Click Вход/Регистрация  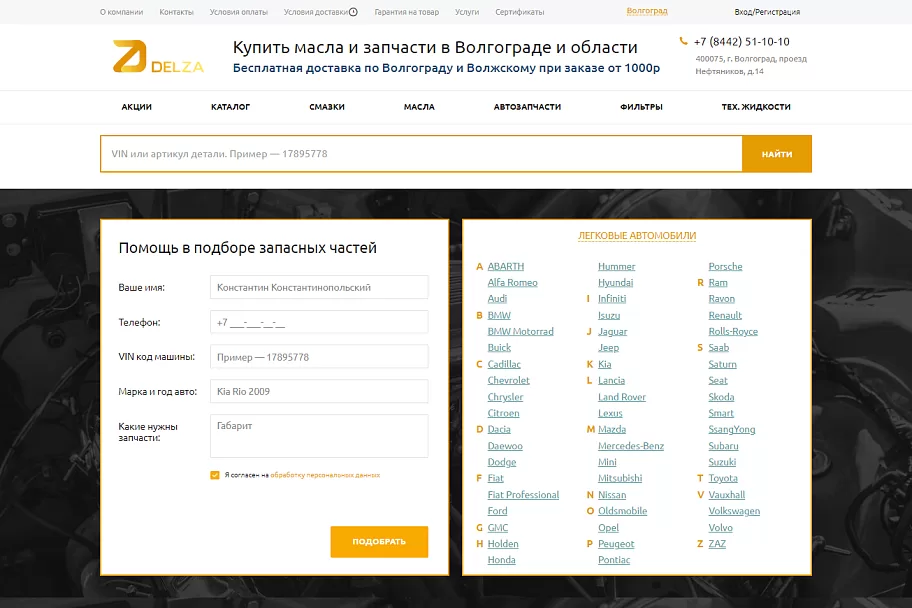click(767, 12)
